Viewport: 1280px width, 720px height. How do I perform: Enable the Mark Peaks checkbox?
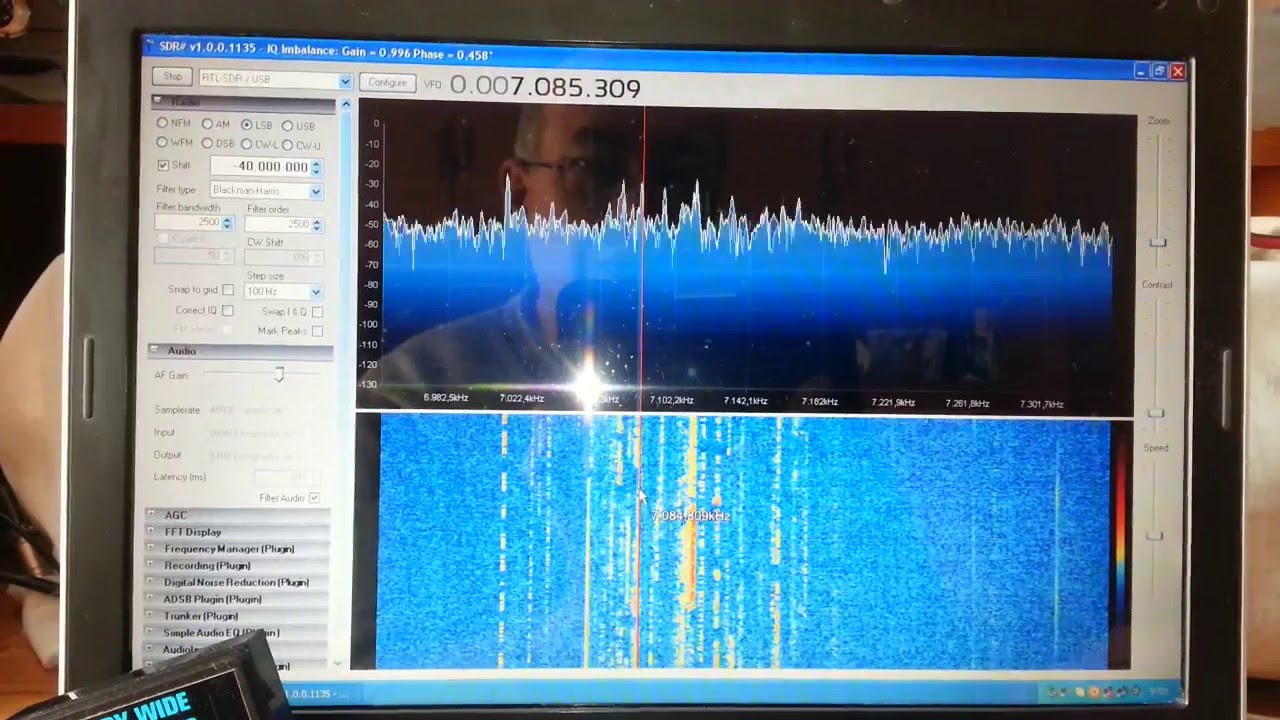(x=317, y=331)
